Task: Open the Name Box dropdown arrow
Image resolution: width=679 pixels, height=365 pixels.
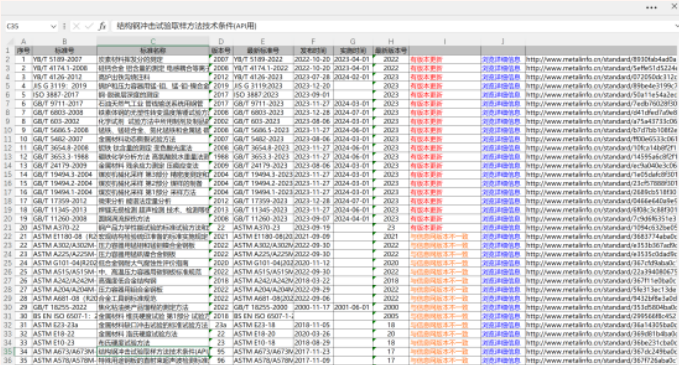Action: tap(53, 26)
